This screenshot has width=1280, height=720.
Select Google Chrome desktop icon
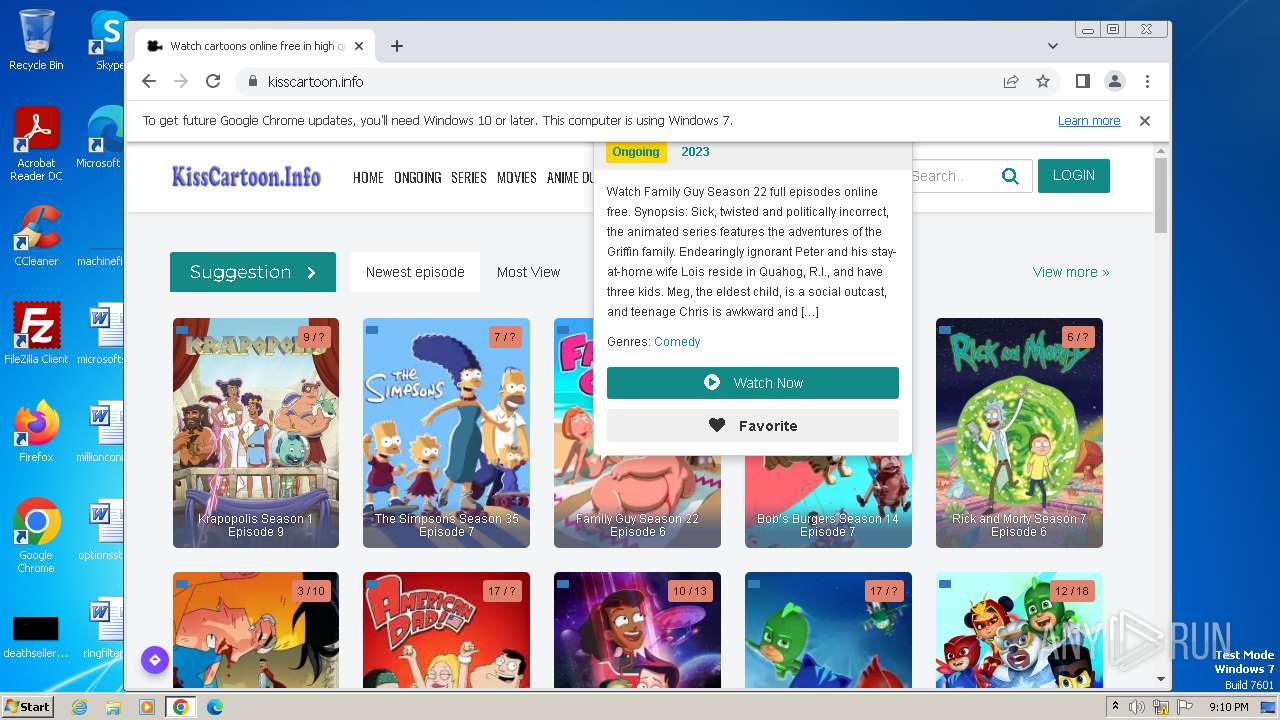[36, 536]
